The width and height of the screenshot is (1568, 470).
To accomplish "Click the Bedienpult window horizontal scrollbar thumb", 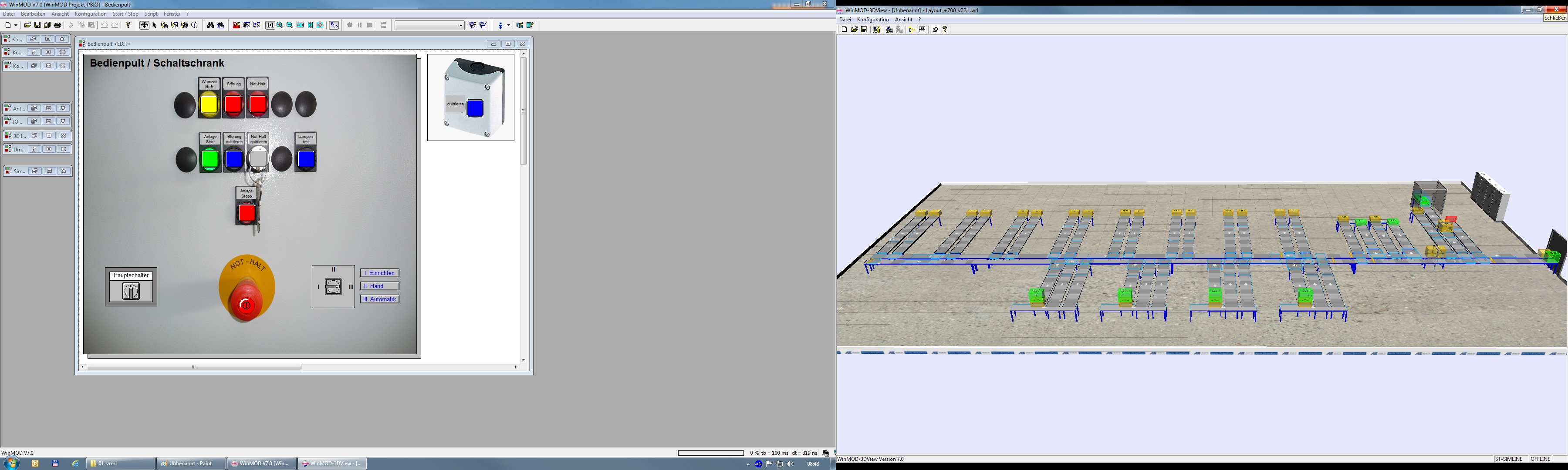I will 194,367.
